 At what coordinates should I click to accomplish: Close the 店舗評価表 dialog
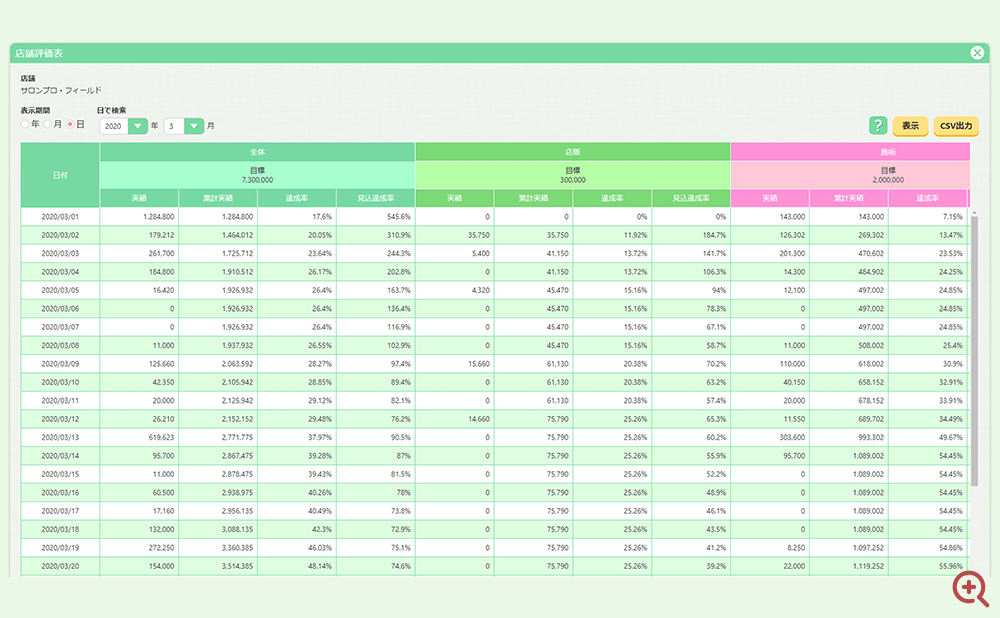[x=977, y=53]
